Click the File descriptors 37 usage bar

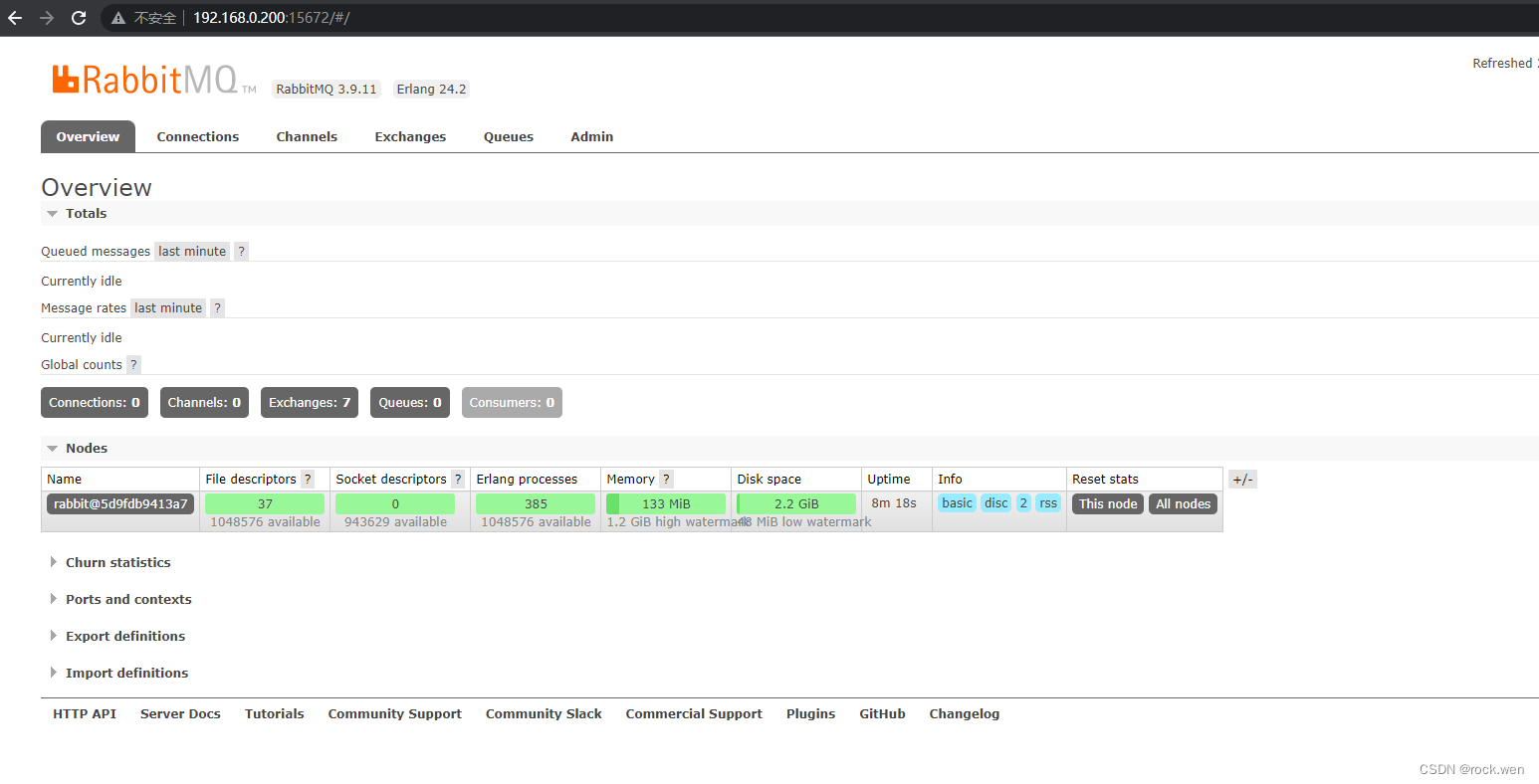[265, 504]
